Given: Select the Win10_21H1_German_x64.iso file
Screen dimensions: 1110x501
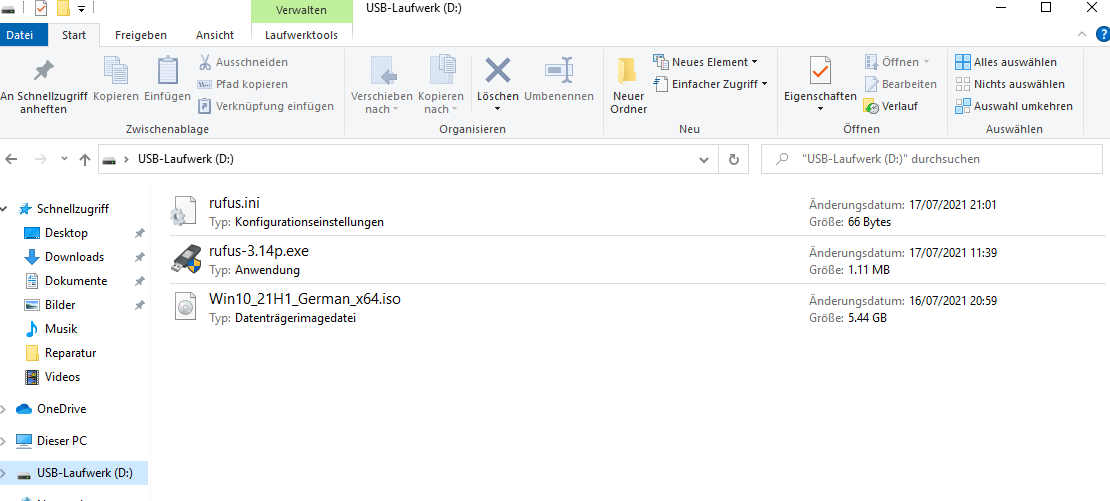Looking at the screenshot, I should coord(305,299).
